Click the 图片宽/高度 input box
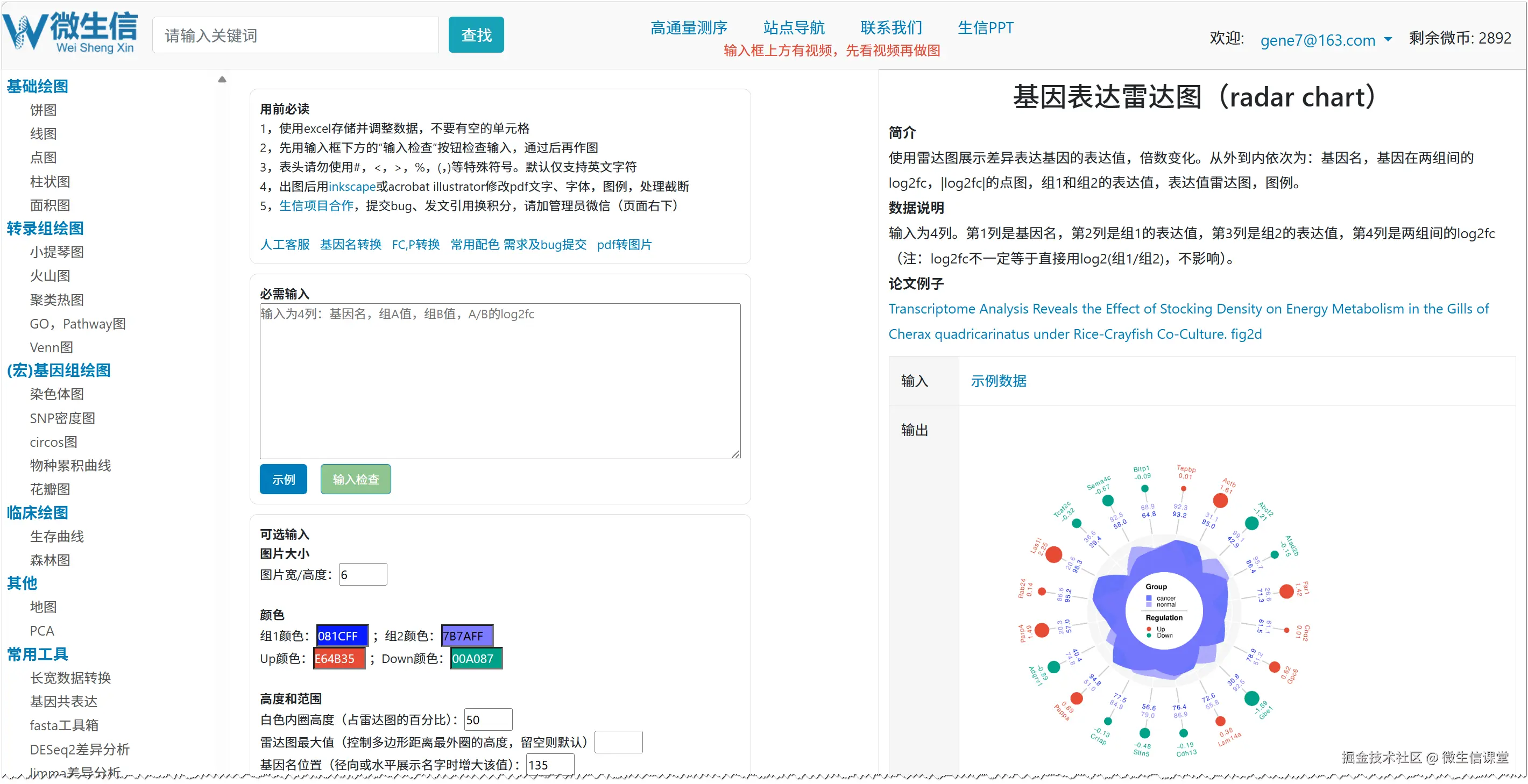The width and height of the screenshot is (1528, 784). (x=363, y=574)
